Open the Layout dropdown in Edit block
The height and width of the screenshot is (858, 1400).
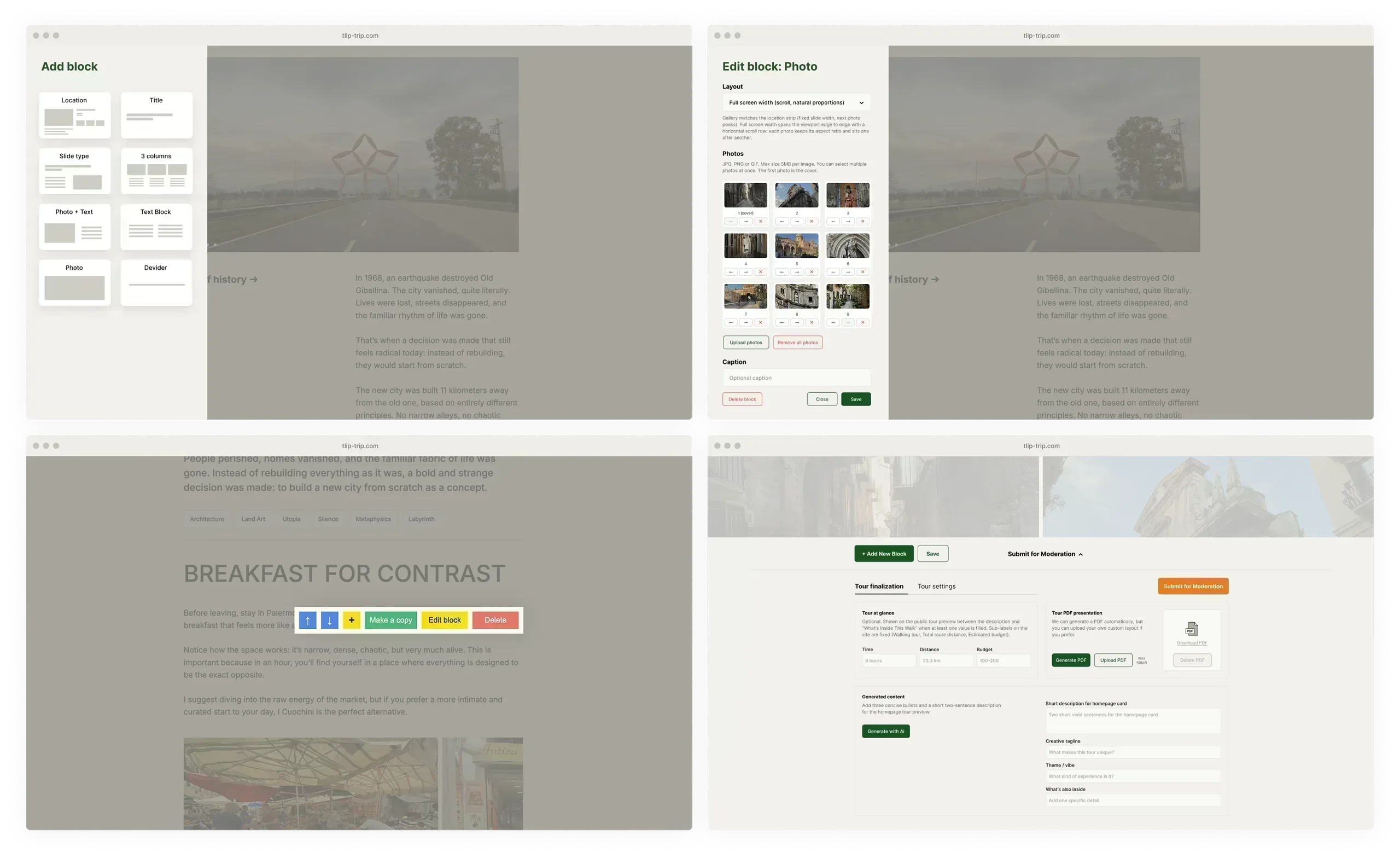[796, 102]
